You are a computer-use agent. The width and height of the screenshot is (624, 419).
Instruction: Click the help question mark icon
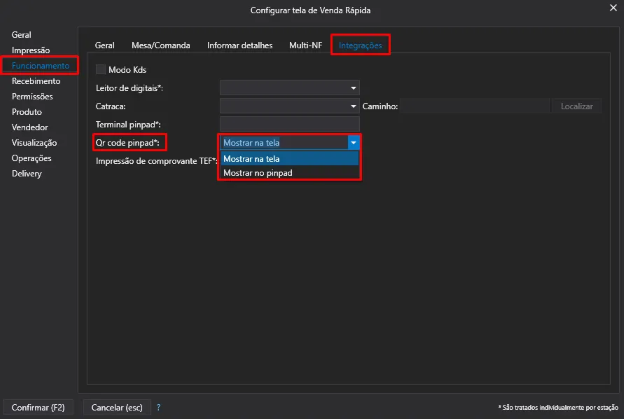(158, 407)
